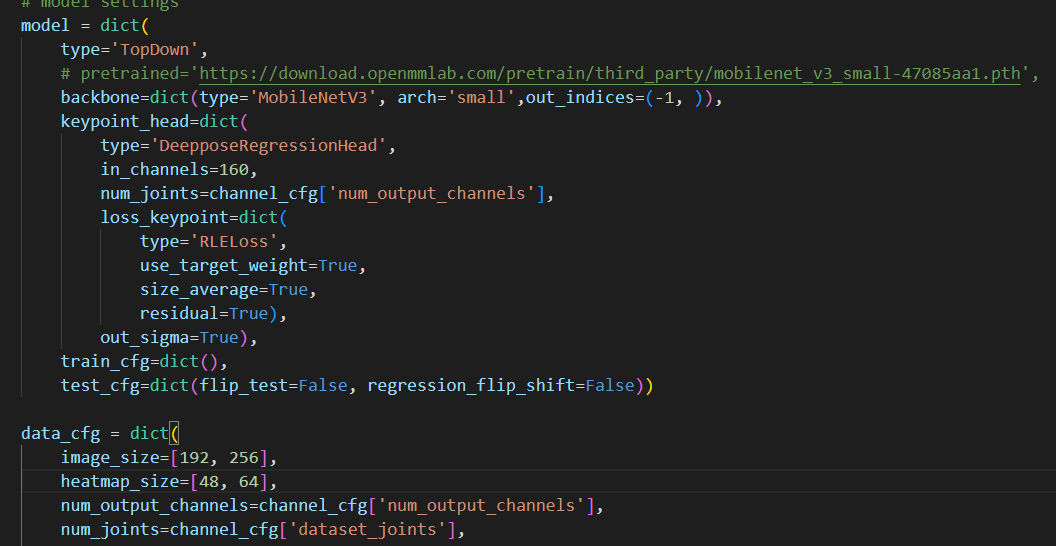Click the flip_test parameter

tap(244, 386)
